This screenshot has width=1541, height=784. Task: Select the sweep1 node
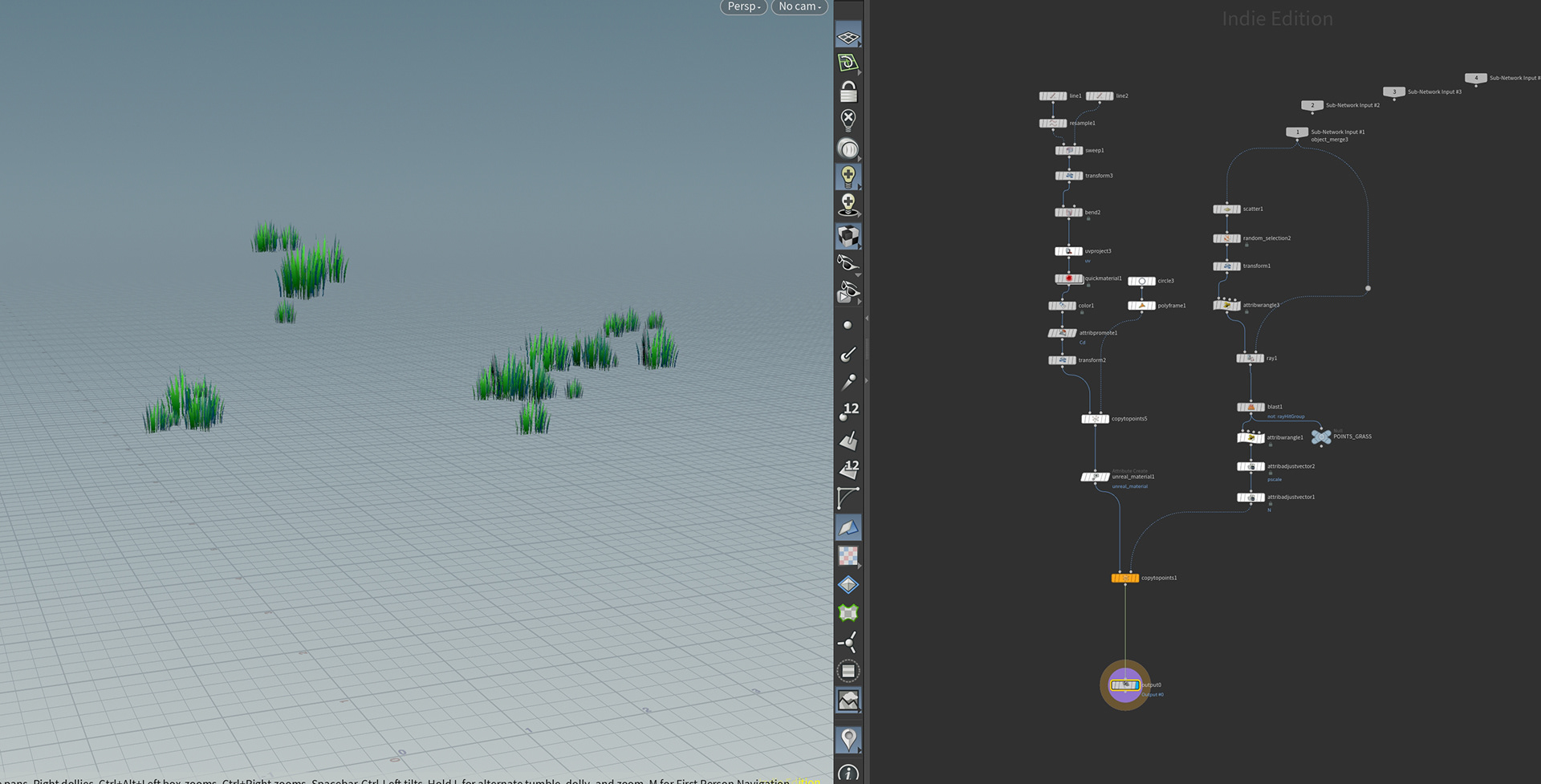pyautogui.click(x=1068, y=151)
